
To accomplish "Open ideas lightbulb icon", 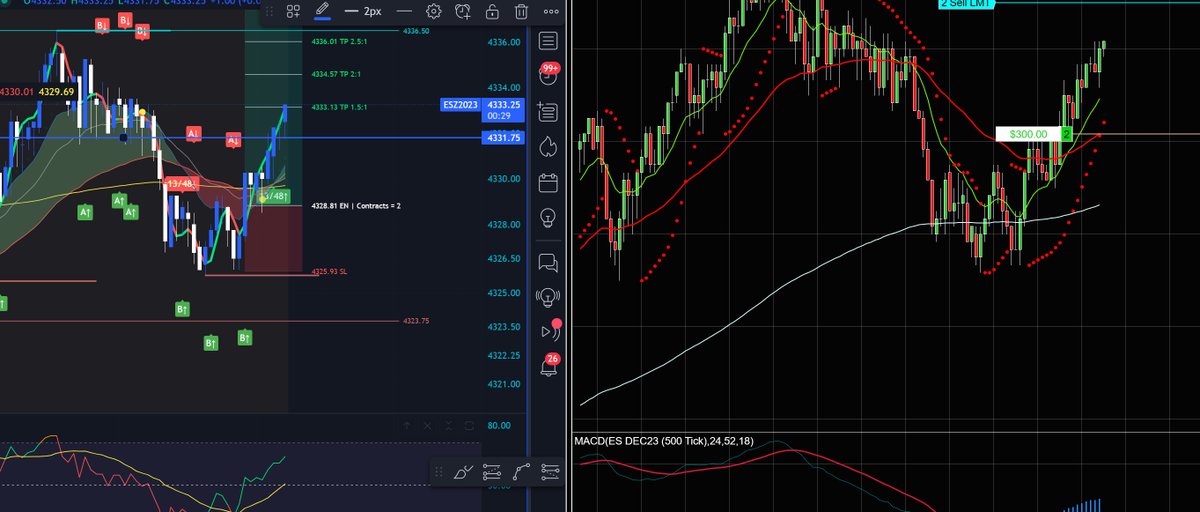I will 548,217.
